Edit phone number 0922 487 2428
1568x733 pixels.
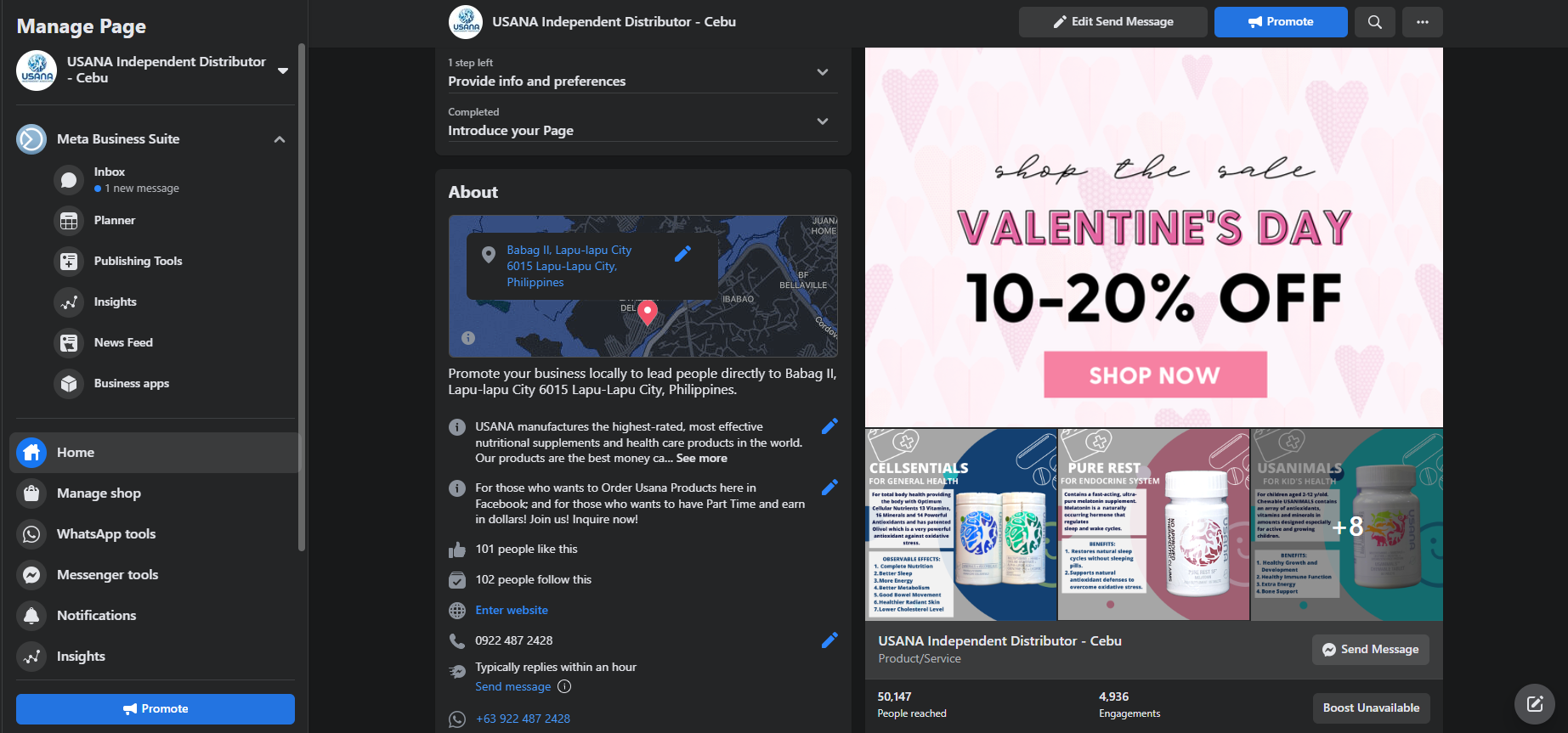click(x=830, y=640)
